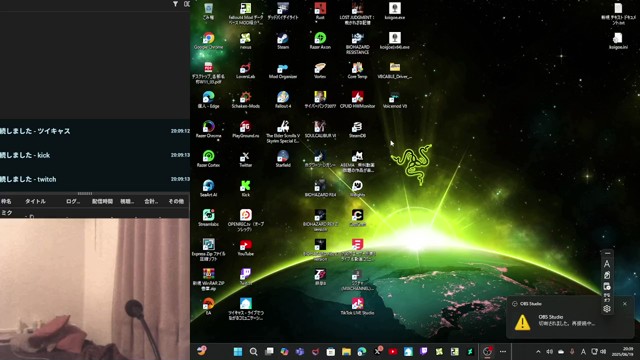Expand the hidden system tray icons chevron
The image size is (640, 360).
coord(538,351)
